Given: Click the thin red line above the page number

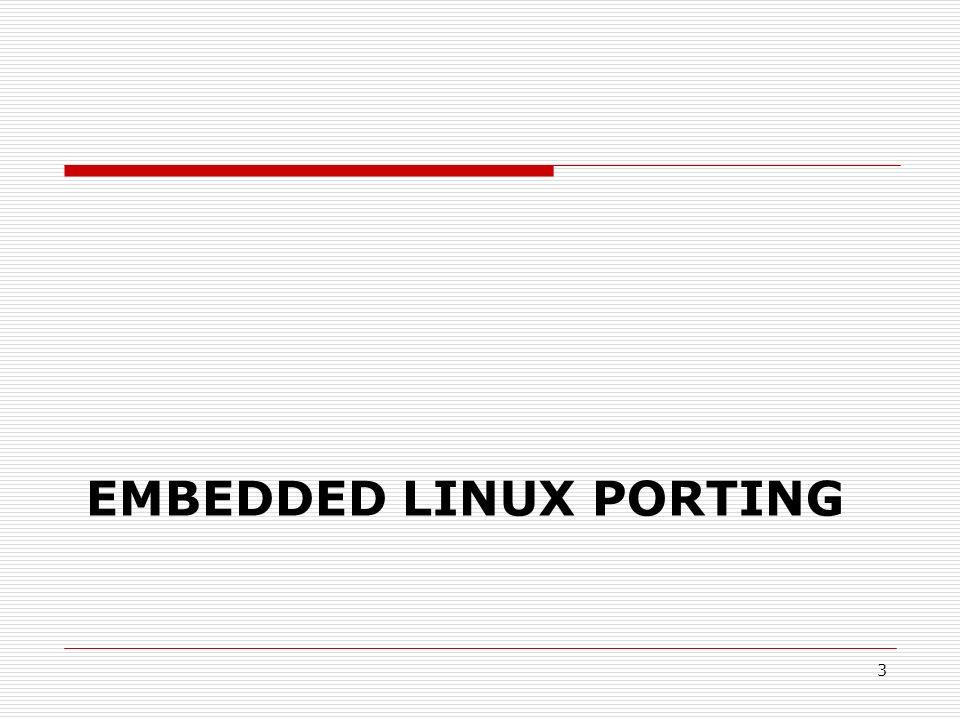Looking at the screenshot, I should tap(481, 648).
